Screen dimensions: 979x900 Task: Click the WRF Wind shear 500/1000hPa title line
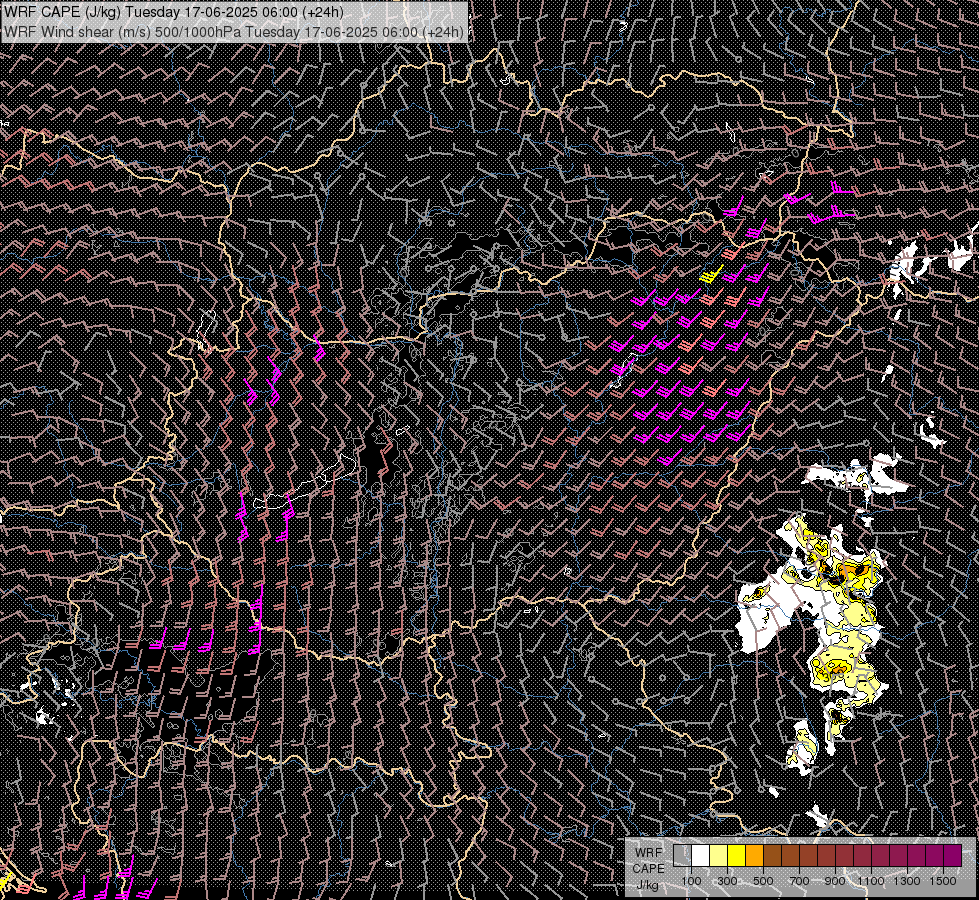[234, 32]
